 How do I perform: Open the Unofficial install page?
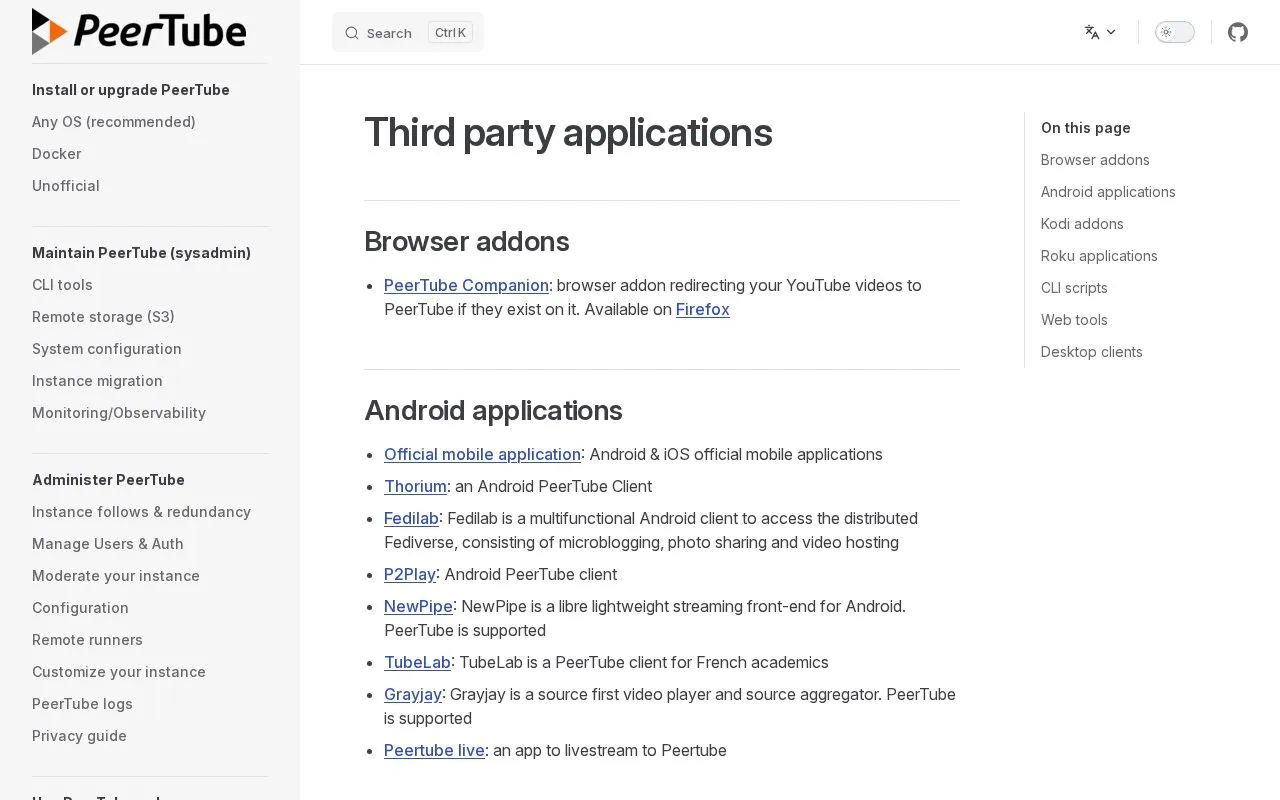[66, 186]
